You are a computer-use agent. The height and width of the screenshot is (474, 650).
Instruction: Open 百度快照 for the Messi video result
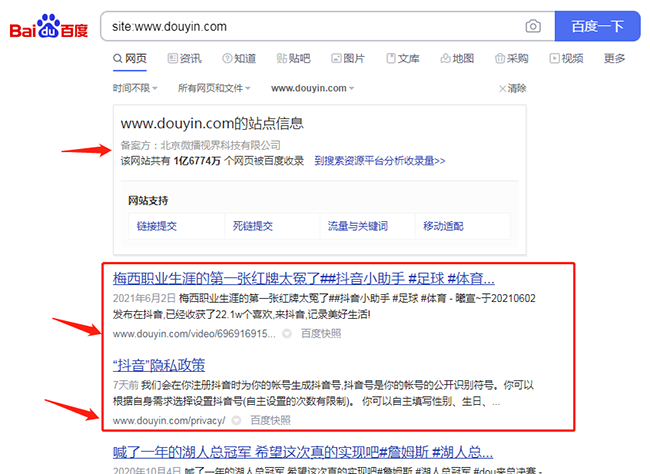click(x=321, y=334)
